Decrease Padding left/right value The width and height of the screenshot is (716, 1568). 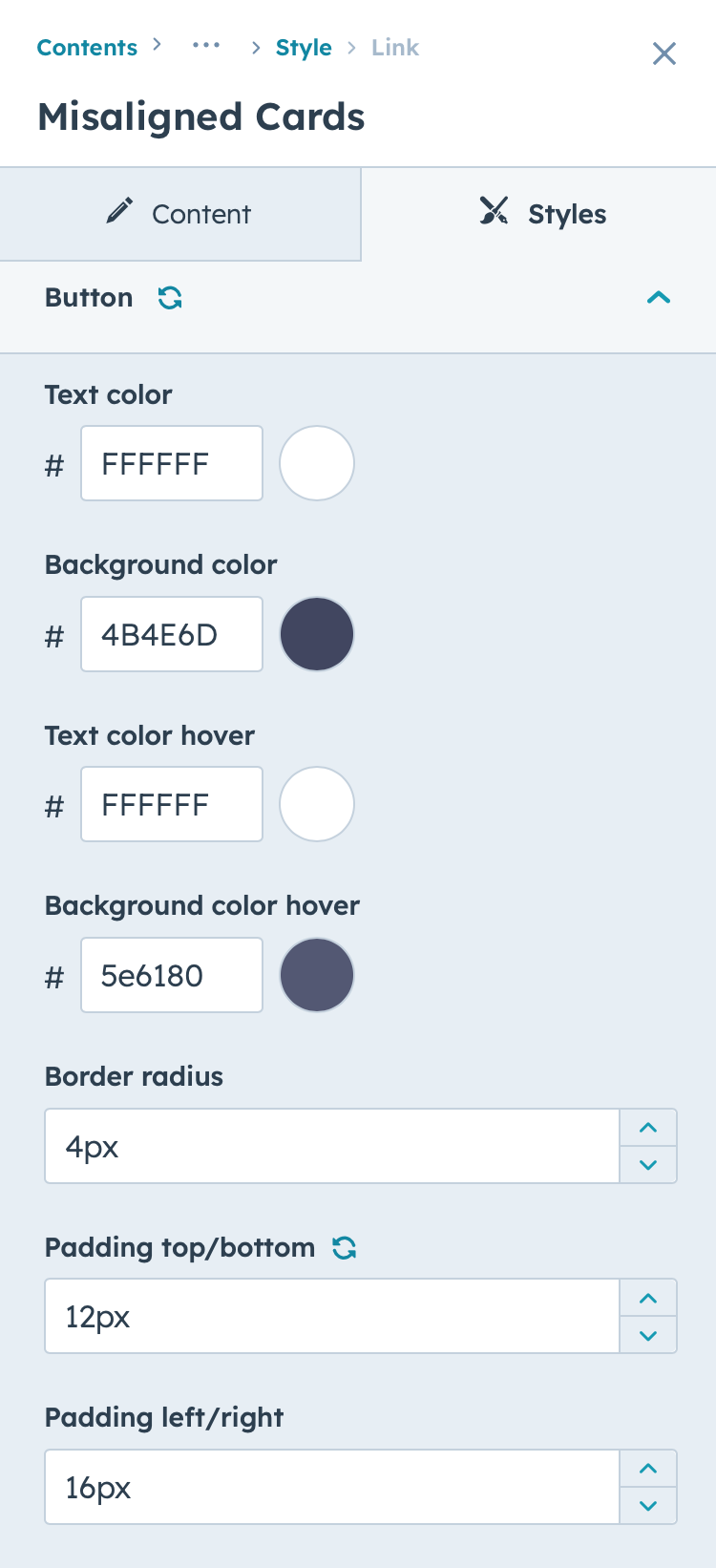click(648, 1506)
